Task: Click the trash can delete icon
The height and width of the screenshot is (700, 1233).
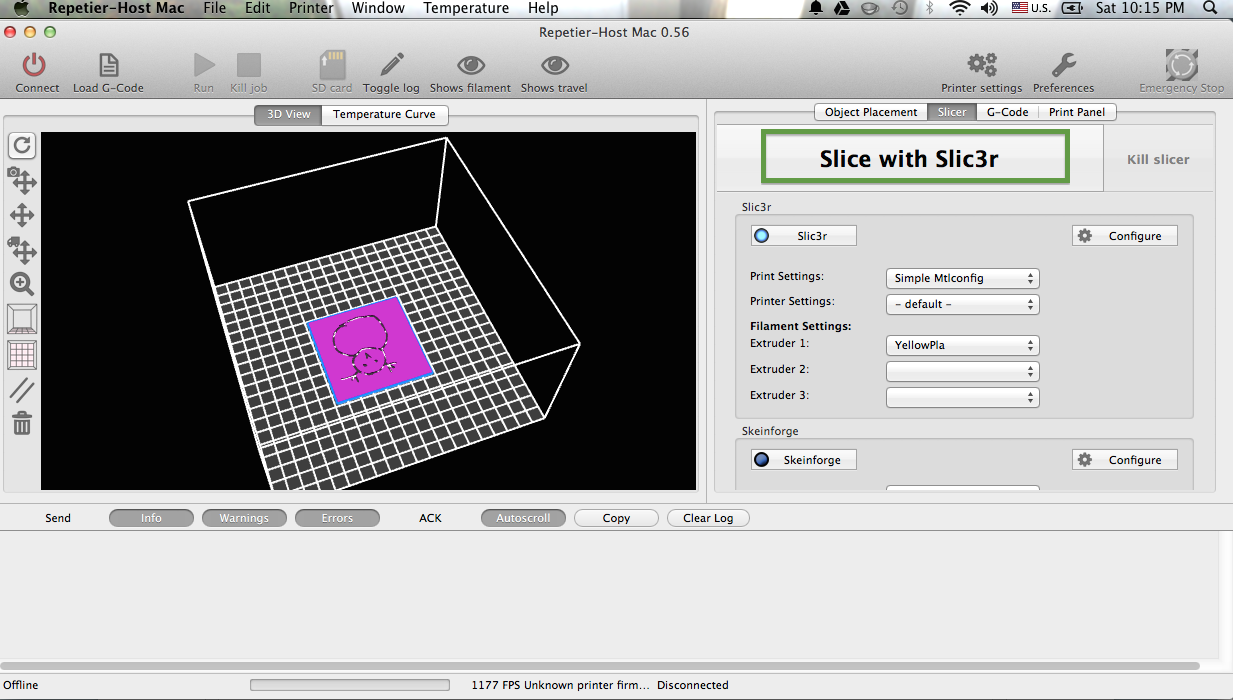Action: pyautogui.click(x=22, y=423)
